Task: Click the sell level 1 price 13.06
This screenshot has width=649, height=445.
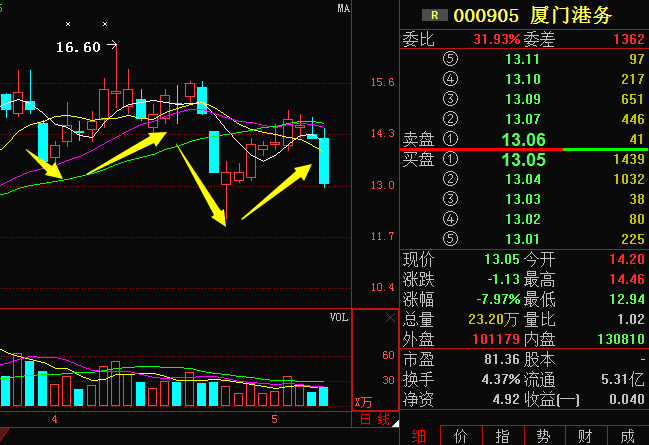Action: pyautogui.click(x=523, y=139)
